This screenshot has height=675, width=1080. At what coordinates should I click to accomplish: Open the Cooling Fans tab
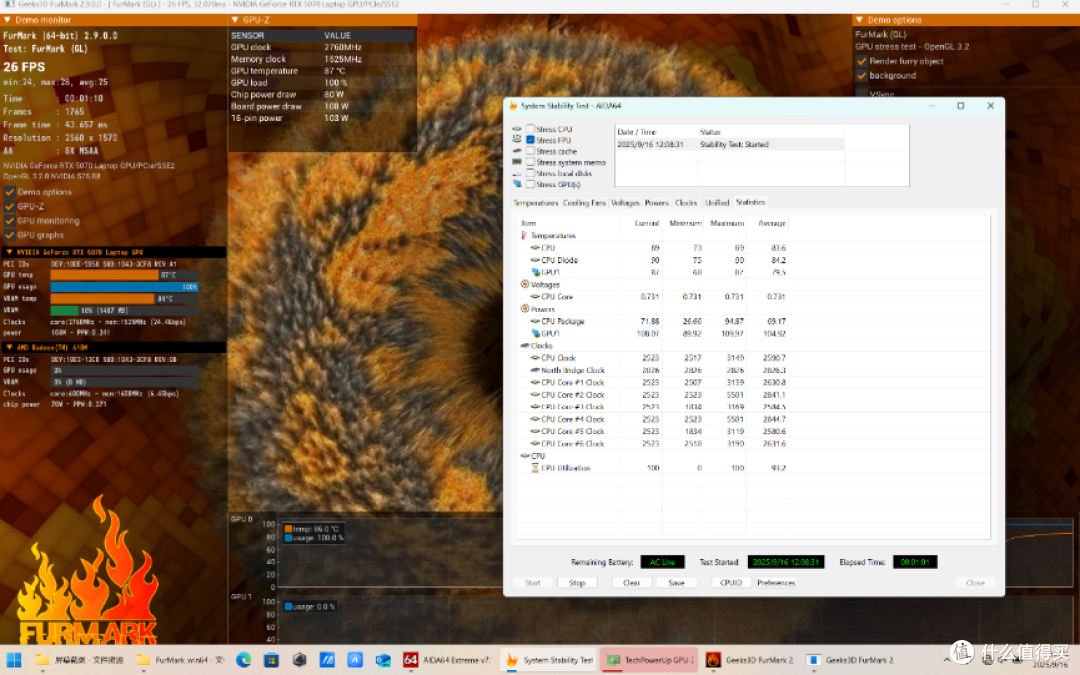tap(584, 202)
